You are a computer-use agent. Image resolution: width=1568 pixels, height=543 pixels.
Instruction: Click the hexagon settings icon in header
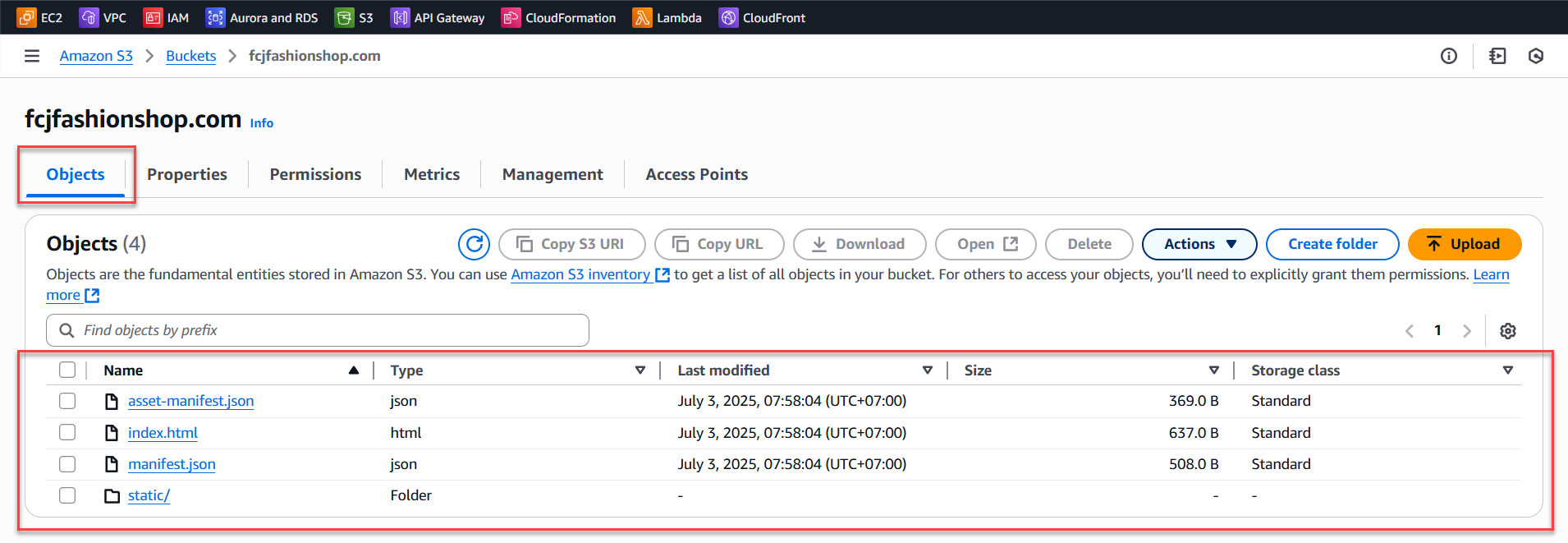[1536, 56]
